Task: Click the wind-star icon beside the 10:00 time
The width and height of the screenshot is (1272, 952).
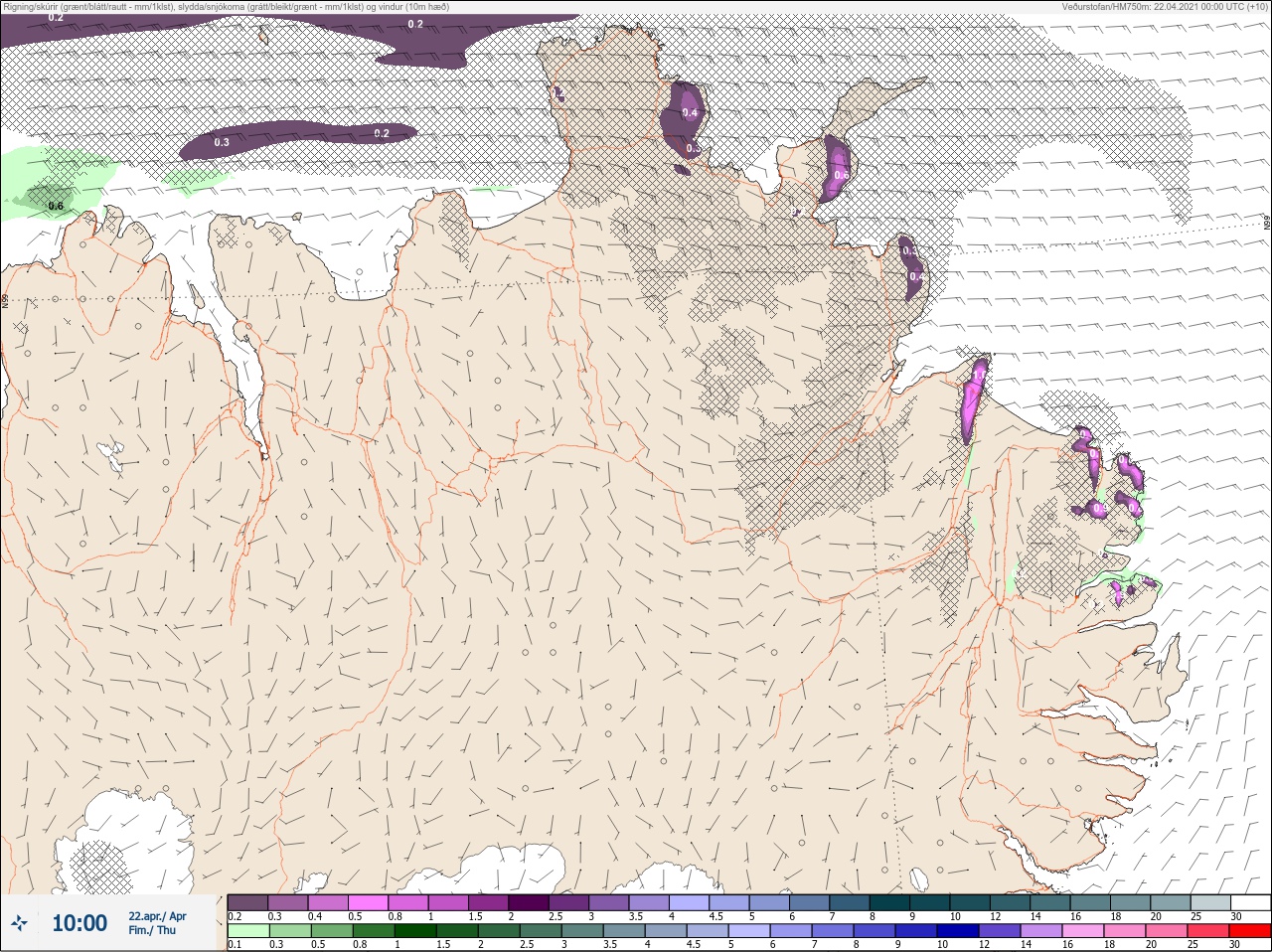Action: click(19, 923)
